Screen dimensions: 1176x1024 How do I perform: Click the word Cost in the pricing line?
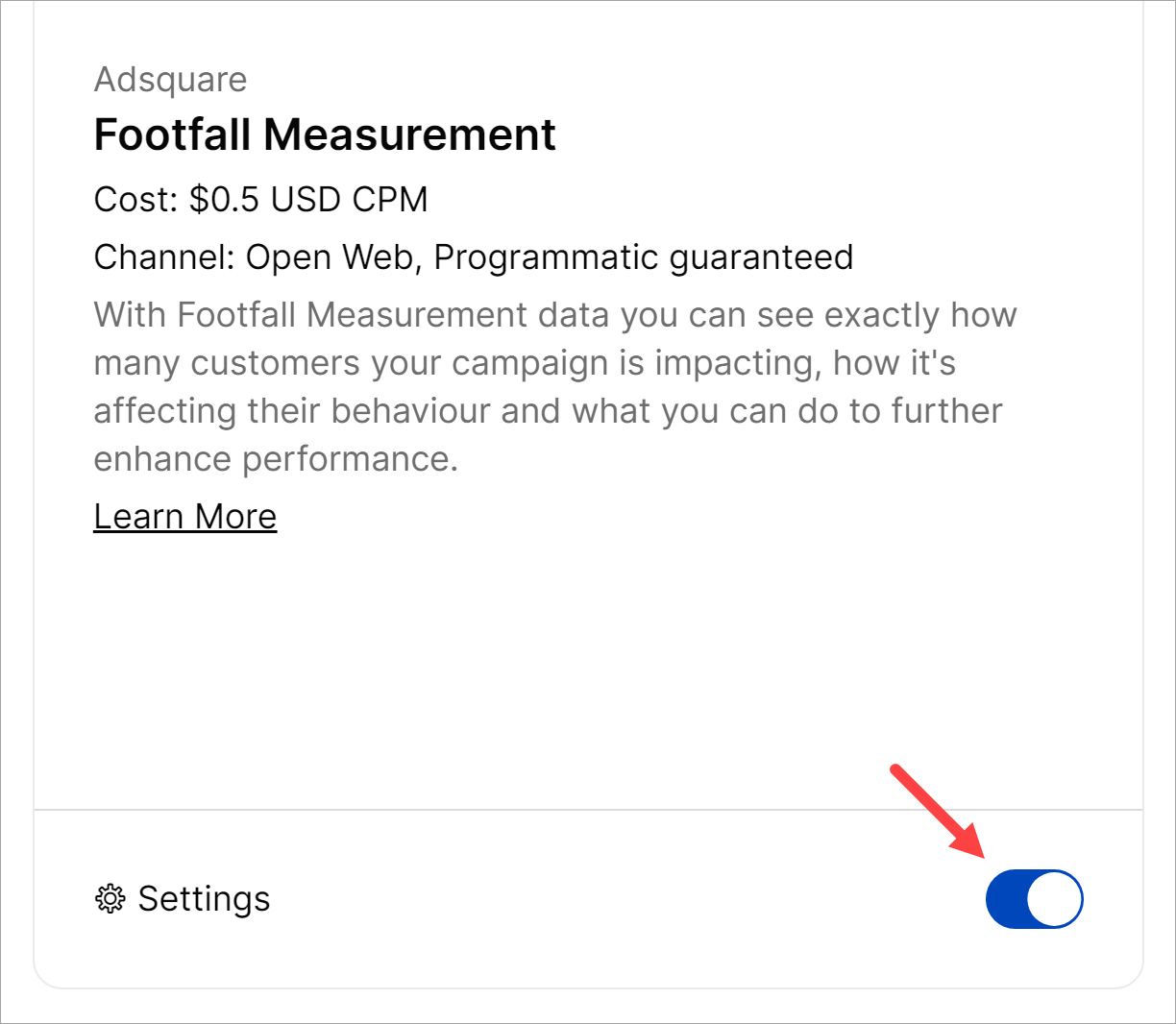135,200
